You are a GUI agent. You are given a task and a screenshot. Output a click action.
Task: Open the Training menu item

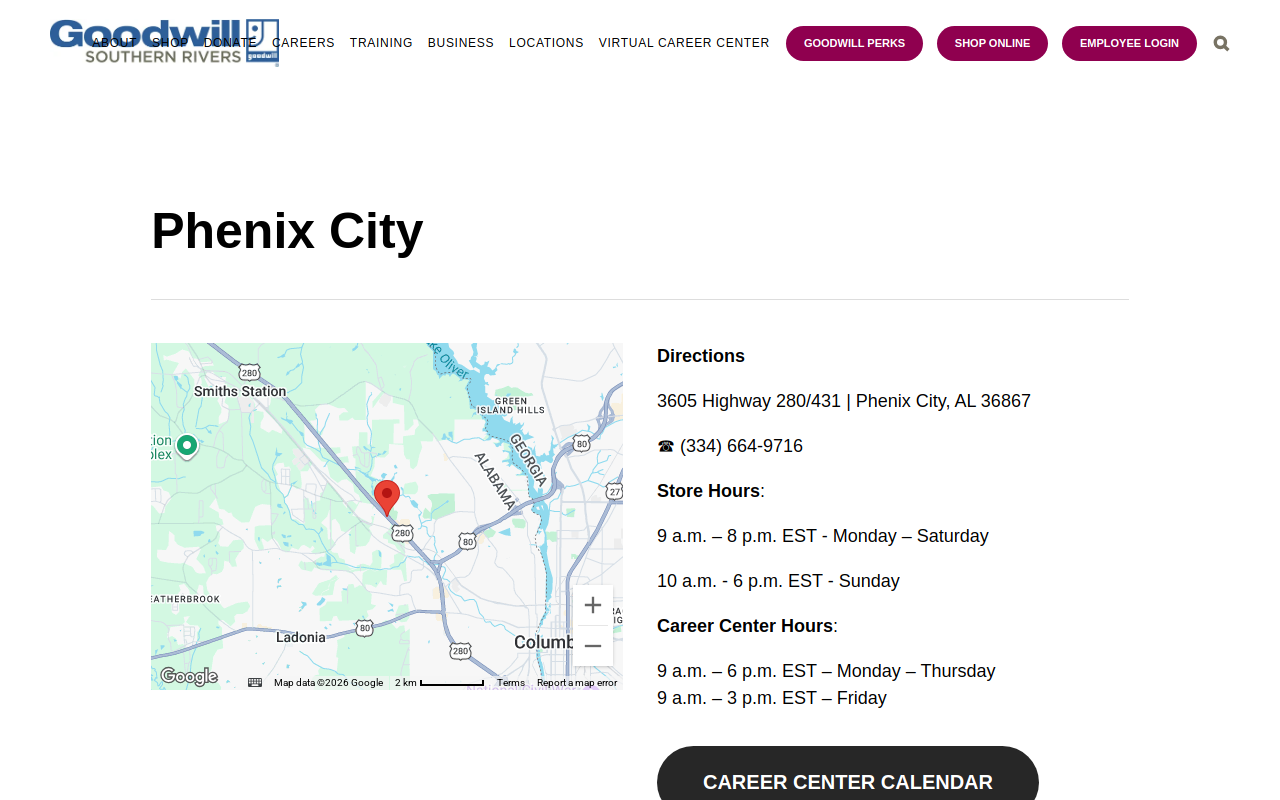(x=381, y=43)
